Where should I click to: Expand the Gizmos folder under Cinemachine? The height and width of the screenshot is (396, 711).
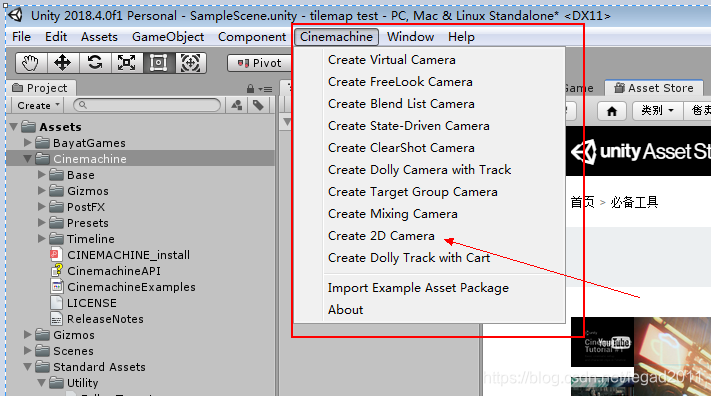[41, 191]
